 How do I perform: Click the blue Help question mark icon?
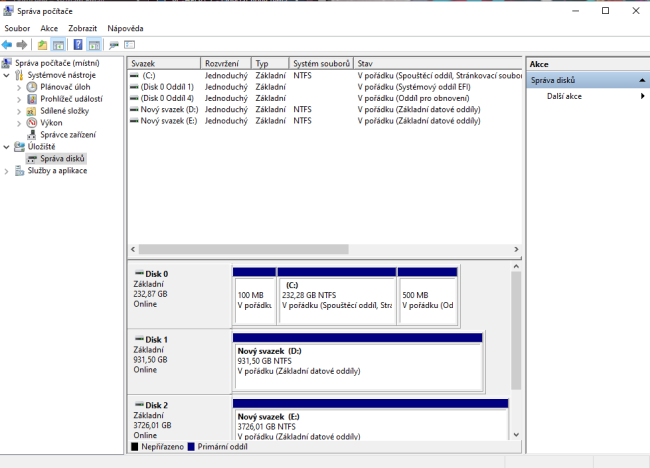[x=76, y=45]
